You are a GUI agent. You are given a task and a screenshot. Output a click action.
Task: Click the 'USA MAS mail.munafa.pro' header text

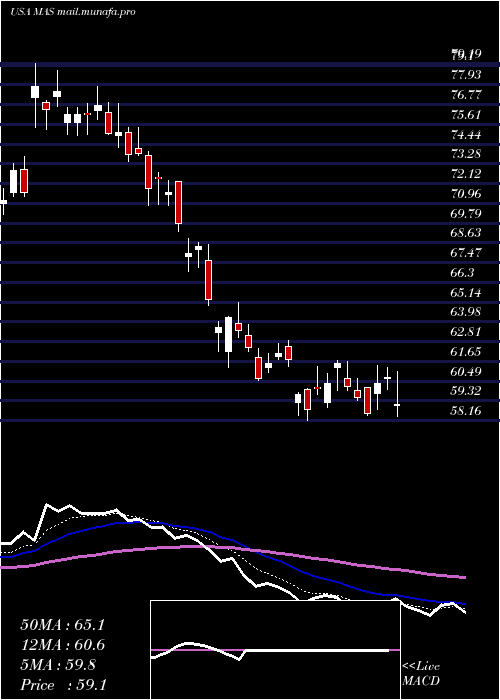click(73, 12)
